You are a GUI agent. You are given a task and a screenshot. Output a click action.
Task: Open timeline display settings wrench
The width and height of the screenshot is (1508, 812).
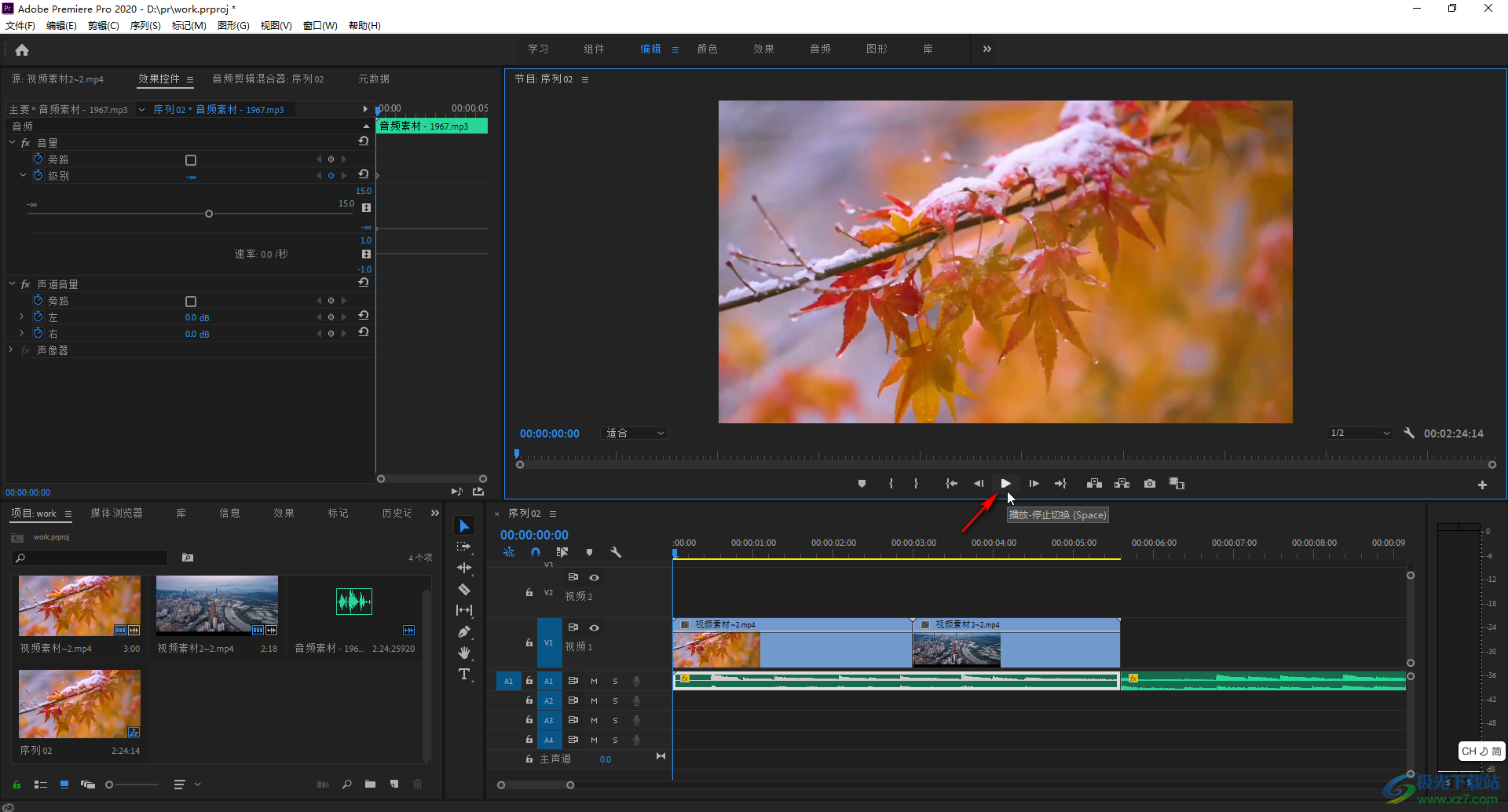[x=616, y=552]
